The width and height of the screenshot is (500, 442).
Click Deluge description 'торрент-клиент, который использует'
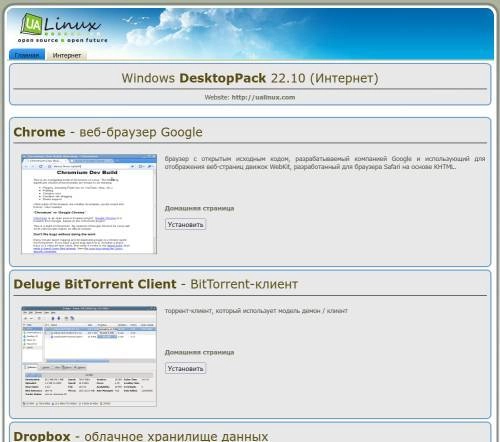(256, 311)
